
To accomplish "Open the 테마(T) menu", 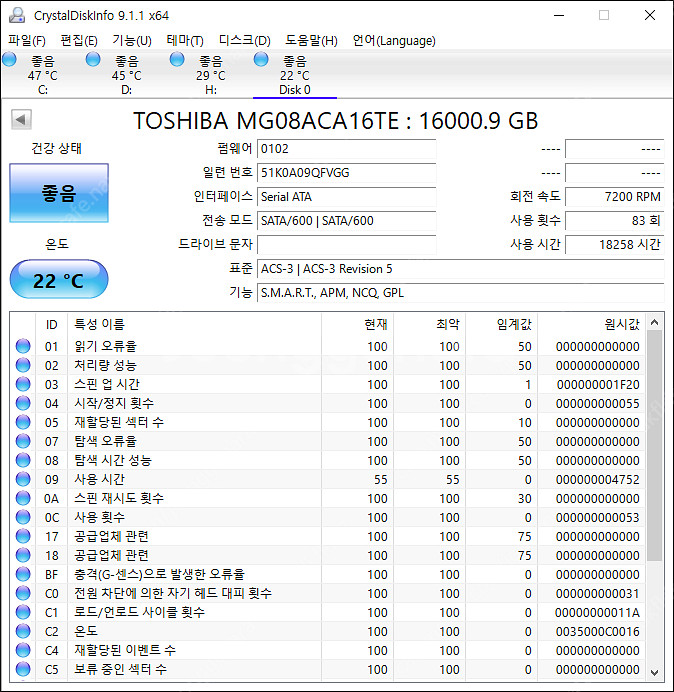I will click(185, 41).
